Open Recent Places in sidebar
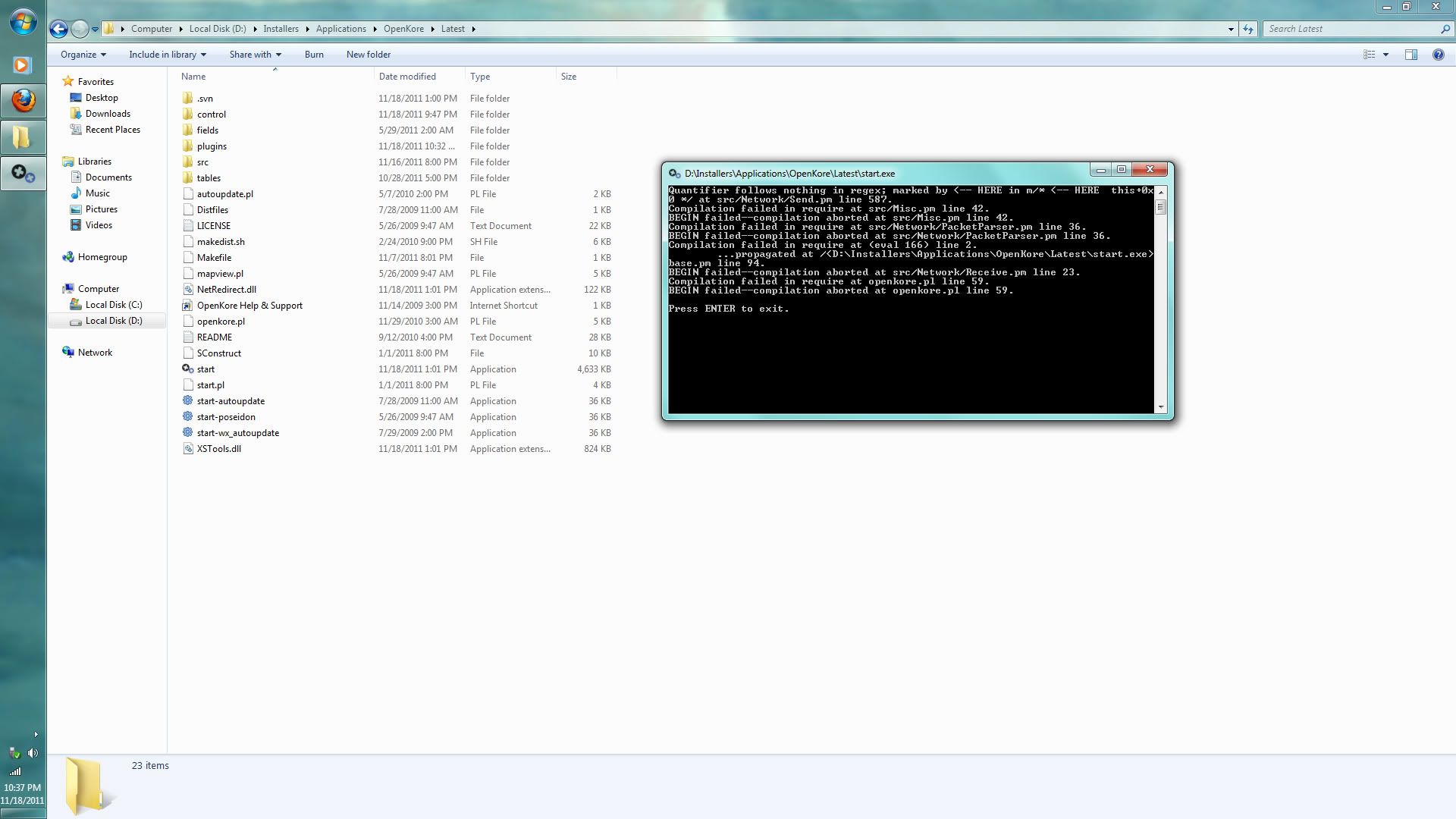 (x=113, y=130)
